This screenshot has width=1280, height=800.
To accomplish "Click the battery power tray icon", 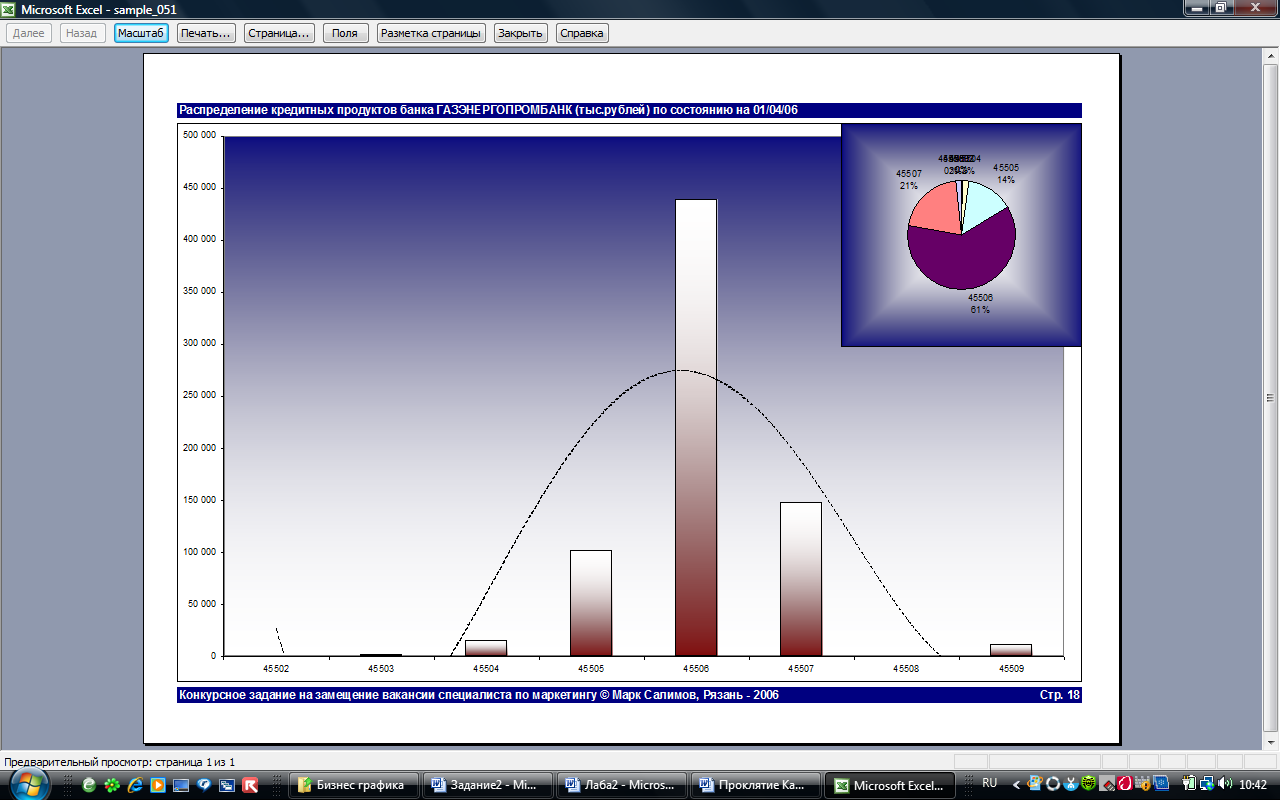I will point(1189,783).
